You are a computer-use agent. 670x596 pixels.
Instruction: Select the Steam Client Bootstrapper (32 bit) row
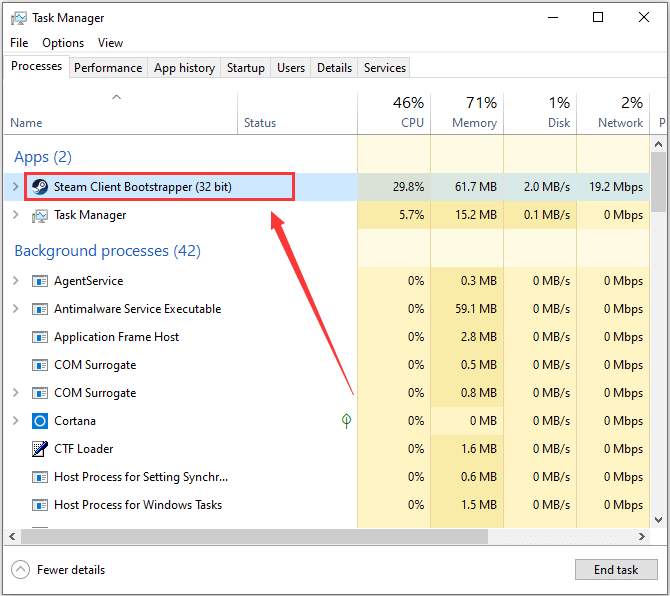pos(327,187)
